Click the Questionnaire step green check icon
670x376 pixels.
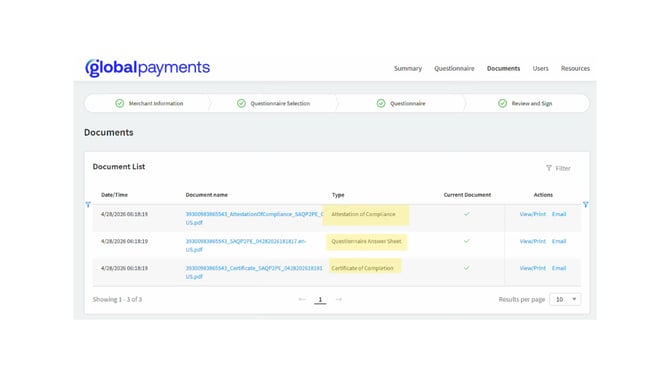[381, 103]
